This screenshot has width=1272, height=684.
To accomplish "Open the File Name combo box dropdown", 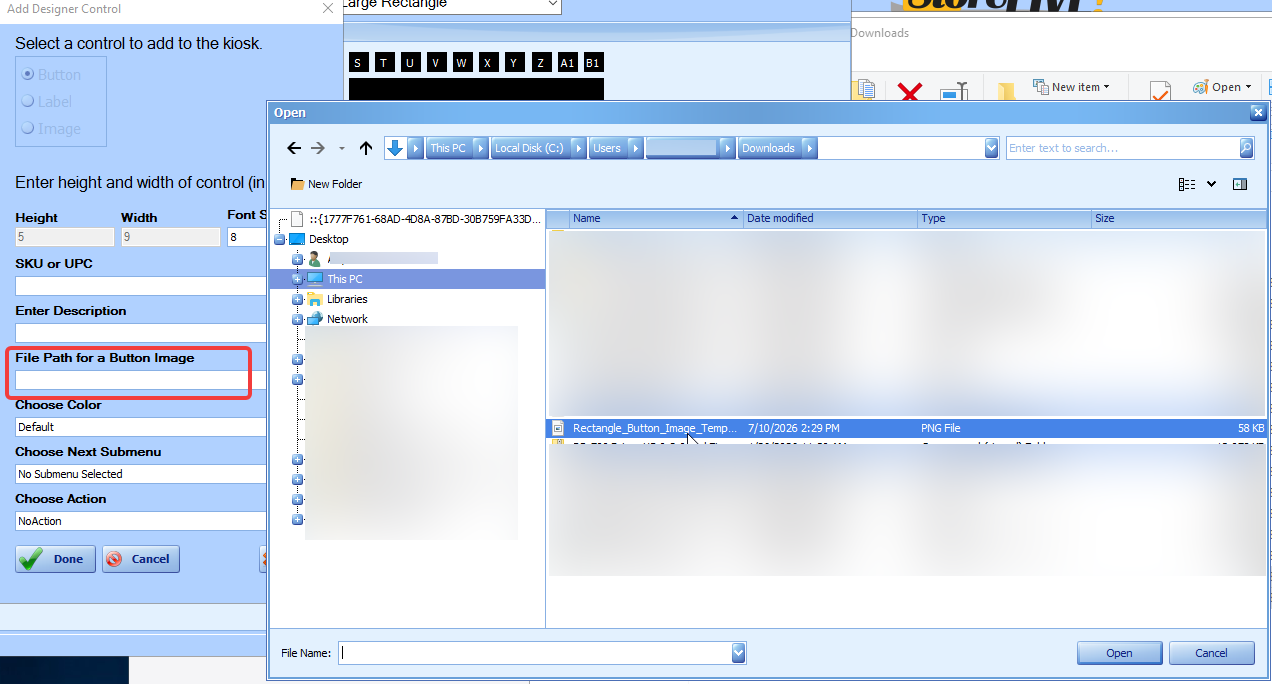I will (738, 653).
